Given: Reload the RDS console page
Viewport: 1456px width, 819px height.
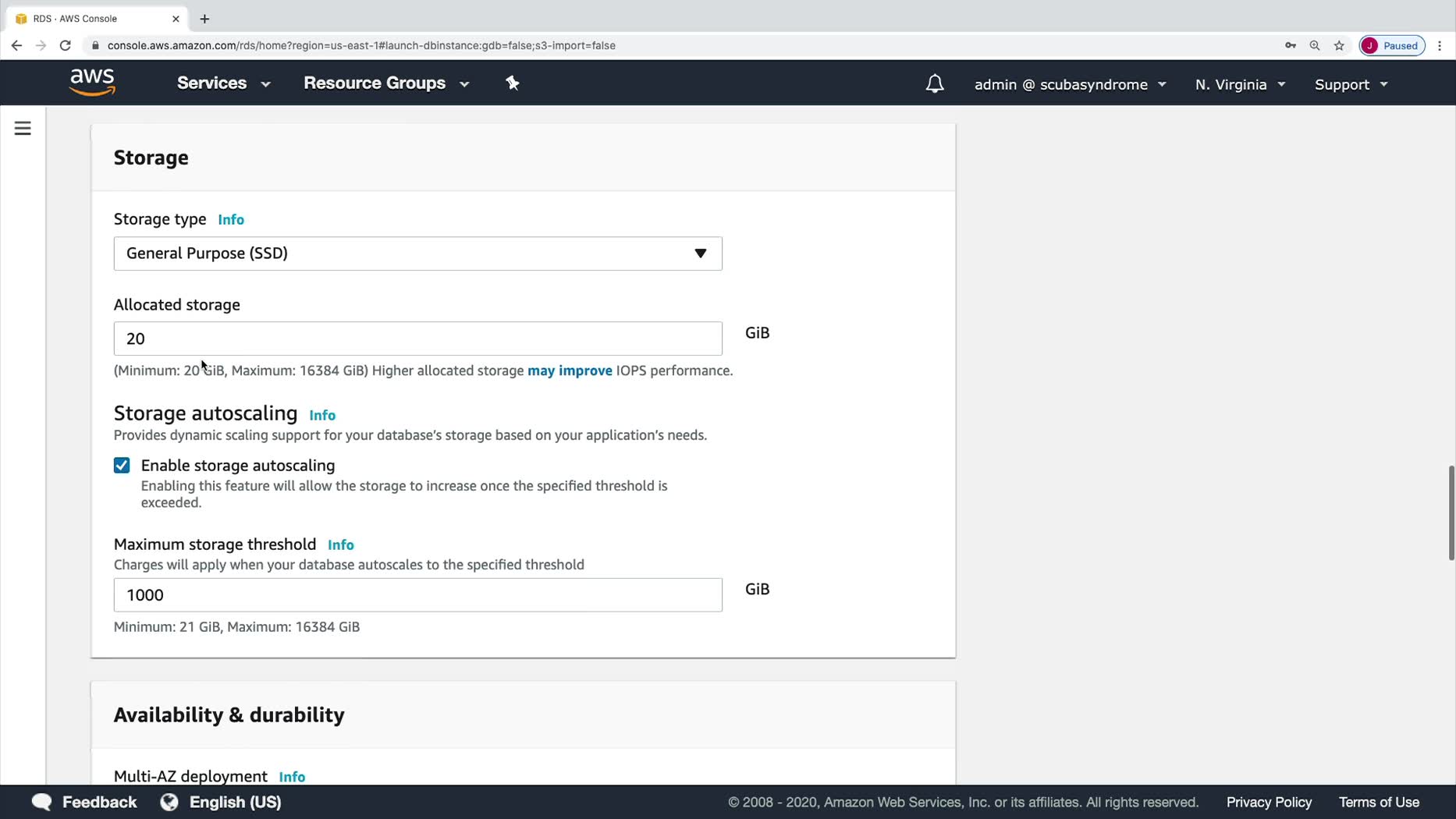Looking at the screenshot, I should coord(66,45).
